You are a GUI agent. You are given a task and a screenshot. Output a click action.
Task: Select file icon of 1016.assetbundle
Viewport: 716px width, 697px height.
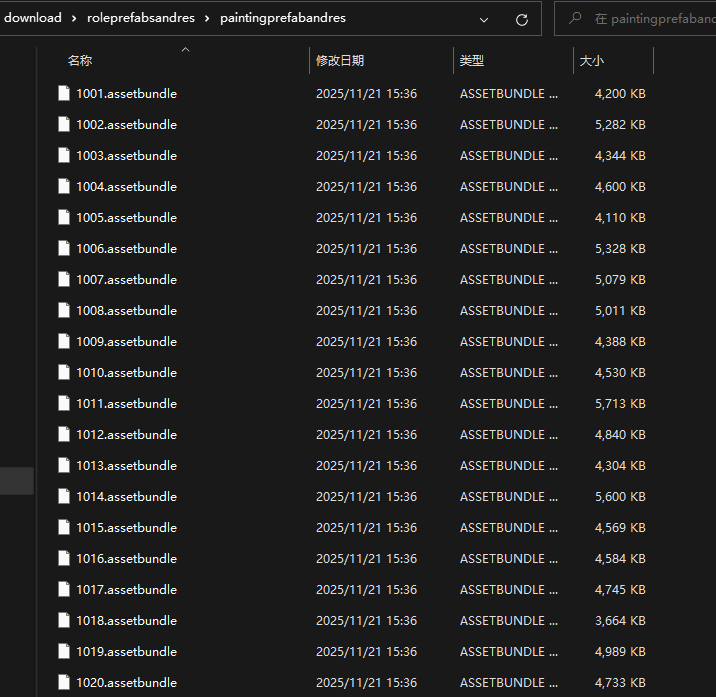tap(64, 559)
